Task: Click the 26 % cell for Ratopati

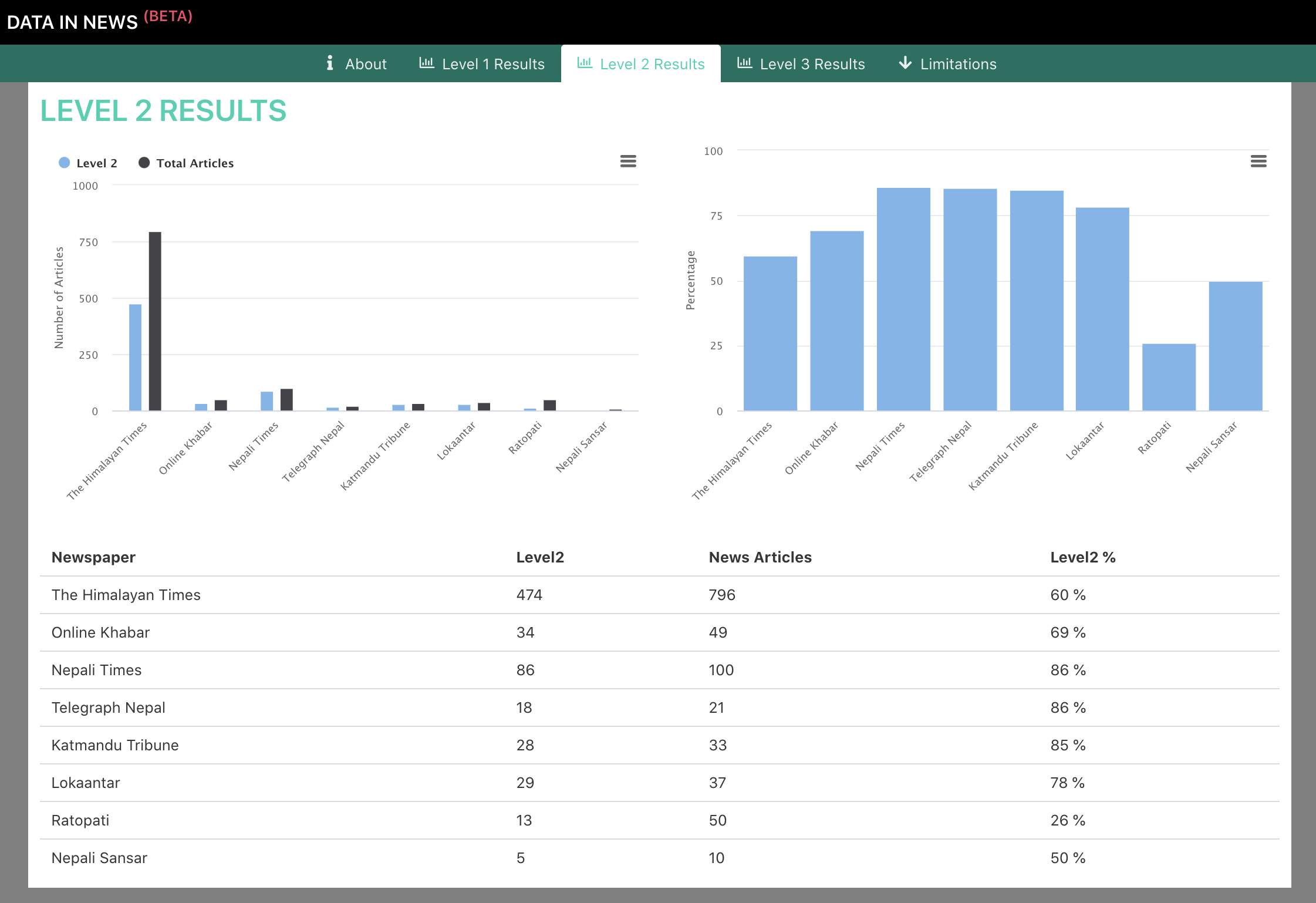Action: tap(1068, 820)
